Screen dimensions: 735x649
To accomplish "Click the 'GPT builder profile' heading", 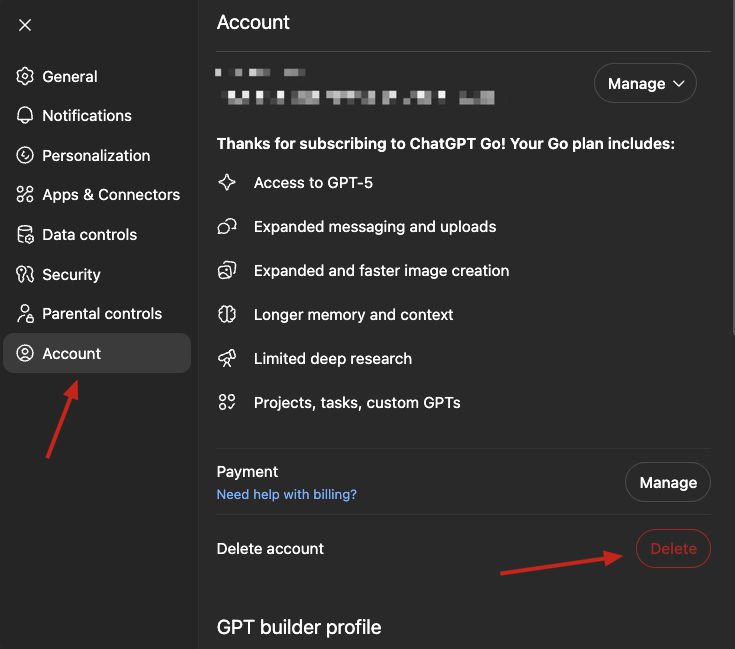I will [299, 627].
